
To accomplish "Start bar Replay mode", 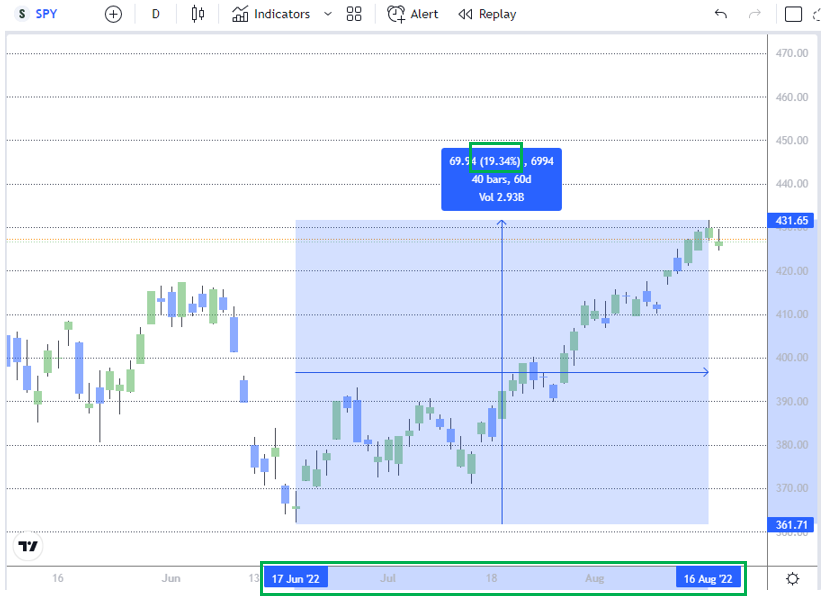I will click(487, 14).
